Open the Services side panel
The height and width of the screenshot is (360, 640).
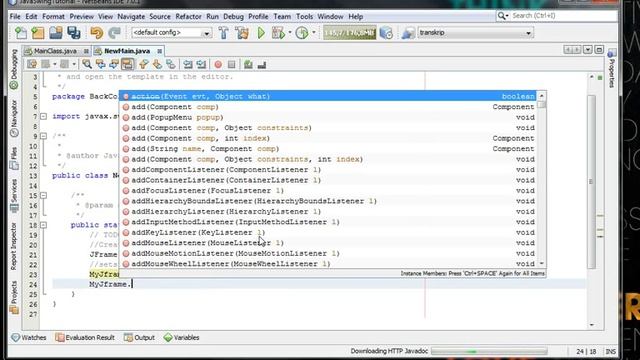pos(14,196)
